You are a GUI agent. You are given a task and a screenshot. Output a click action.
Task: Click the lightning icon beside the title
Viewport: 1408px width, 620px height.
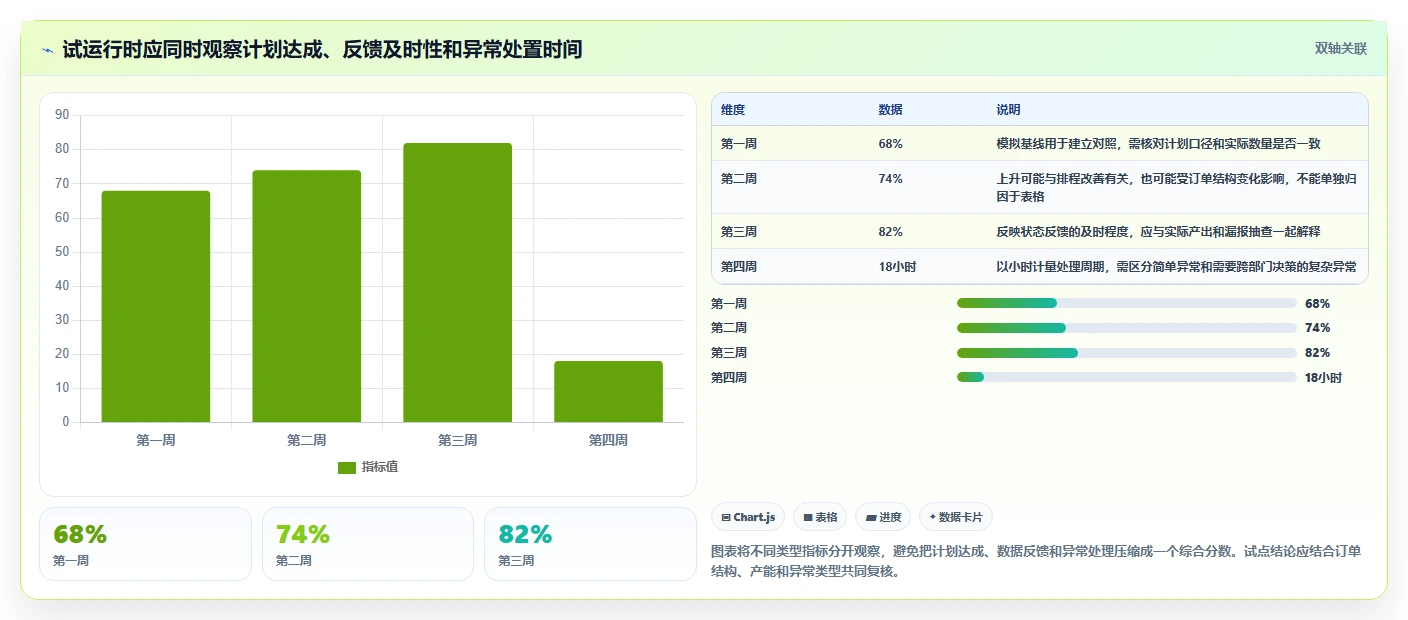pos(48,50)
